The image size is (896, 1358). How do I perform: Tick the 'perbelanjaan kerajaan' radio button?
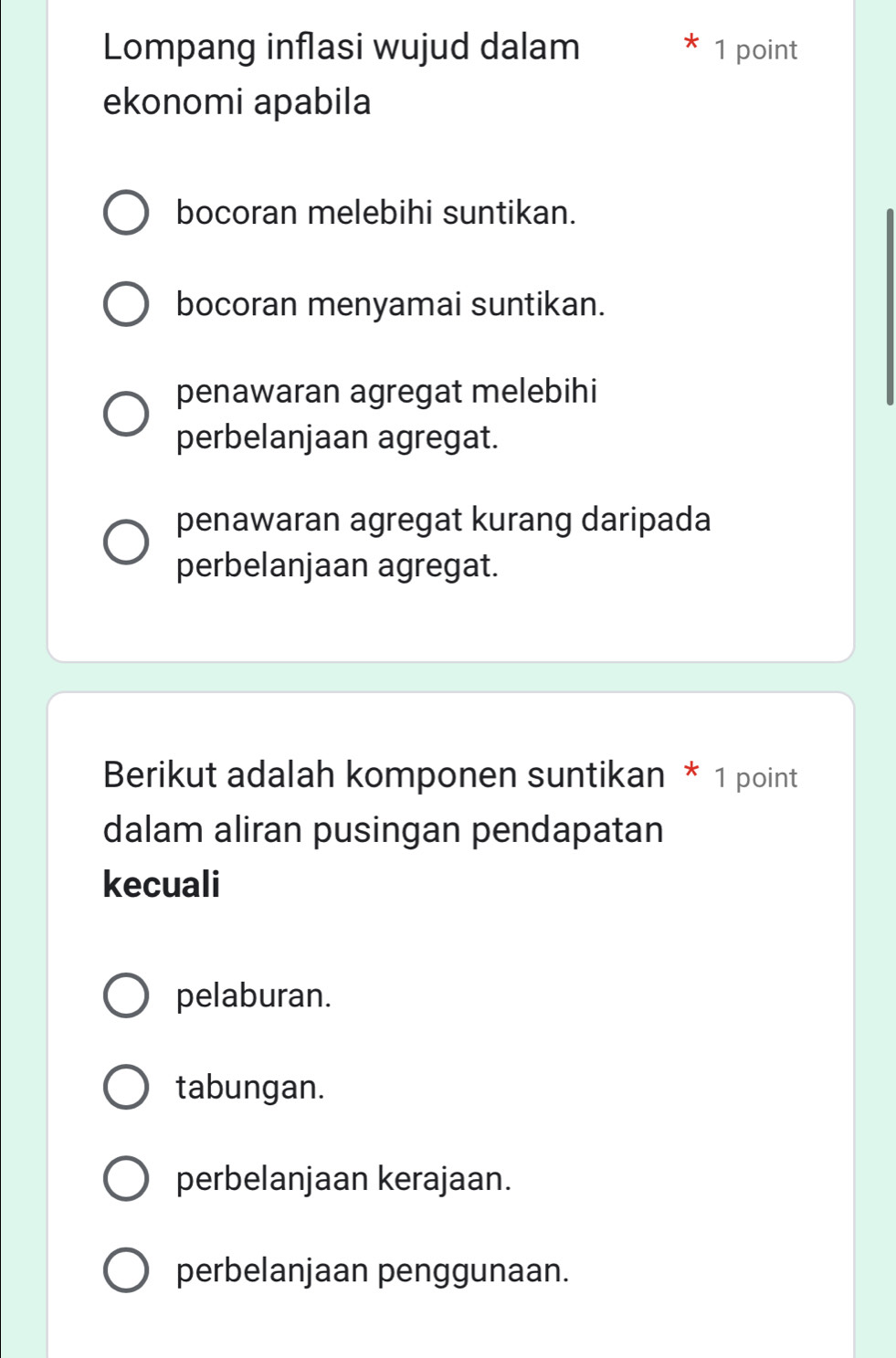coord(126,1178)
